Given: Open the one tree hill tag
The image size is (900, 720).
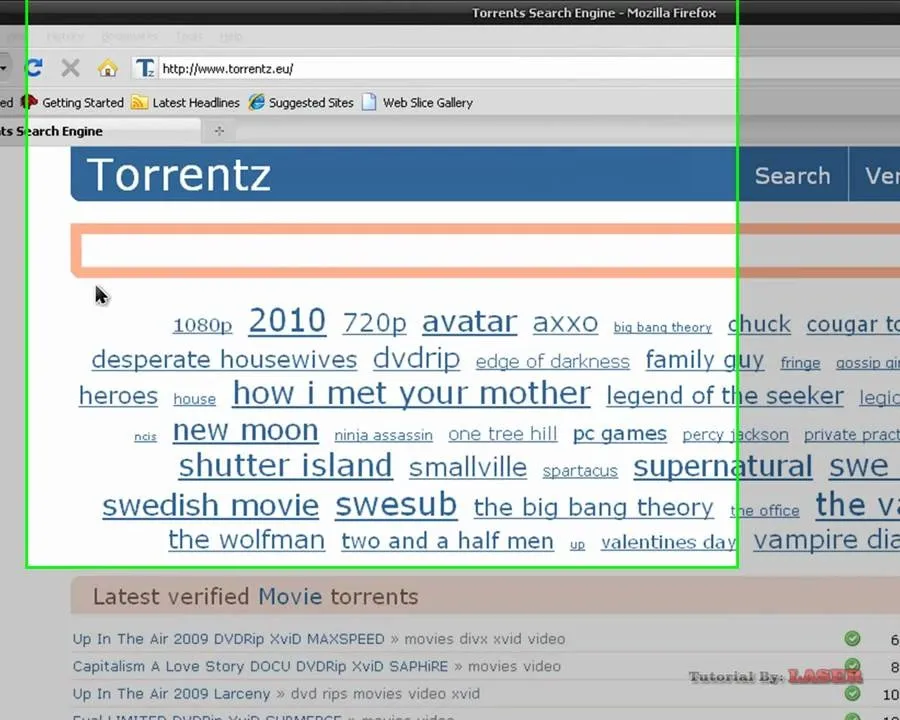Looking at the screenshot, I should click(x=503, y=434).
